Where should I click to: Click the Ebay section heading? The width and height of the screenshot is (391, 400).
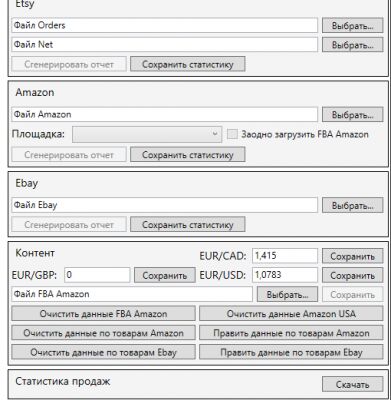coord(27,183)
